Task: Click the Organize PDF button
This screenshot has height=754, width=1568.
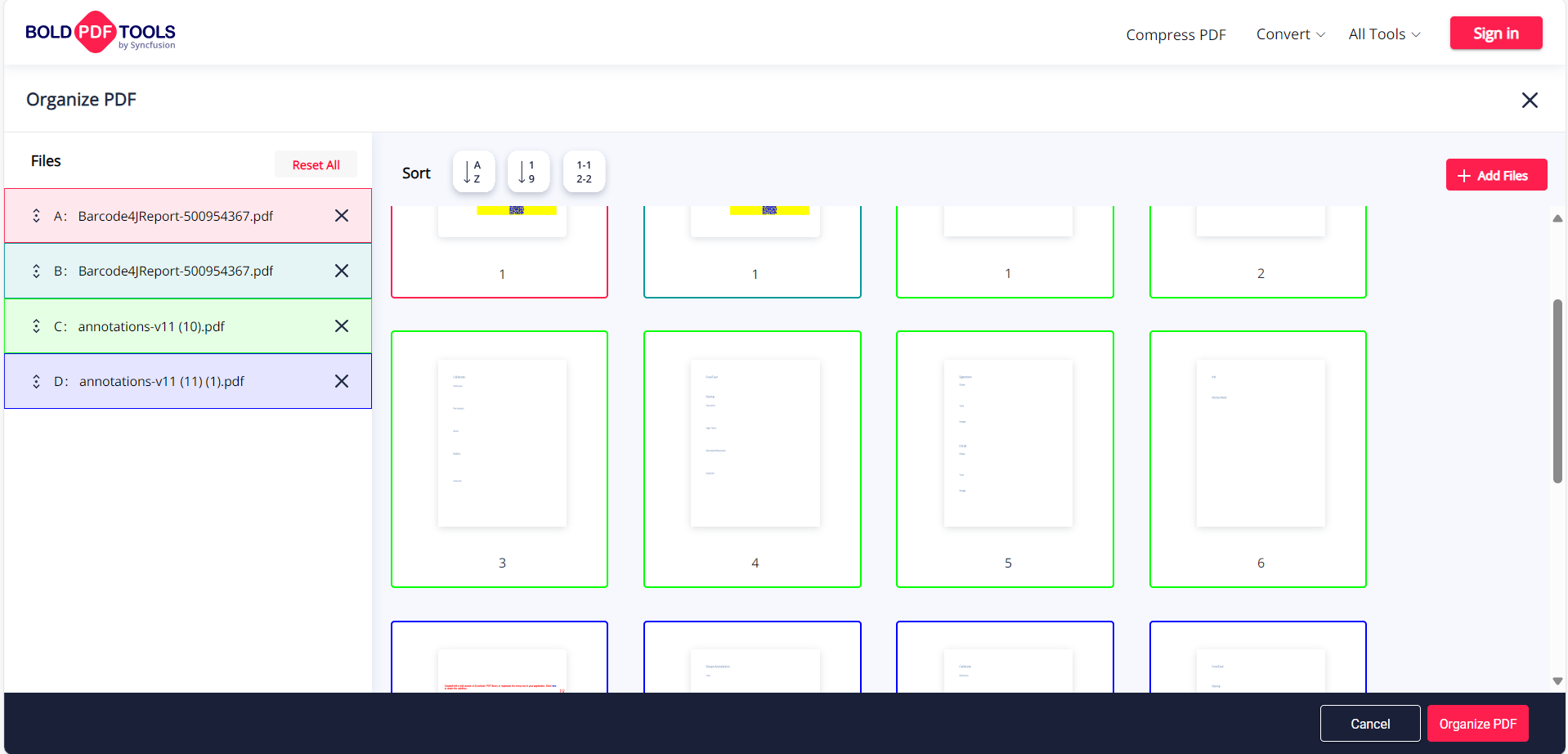Action: point(1477,724)
